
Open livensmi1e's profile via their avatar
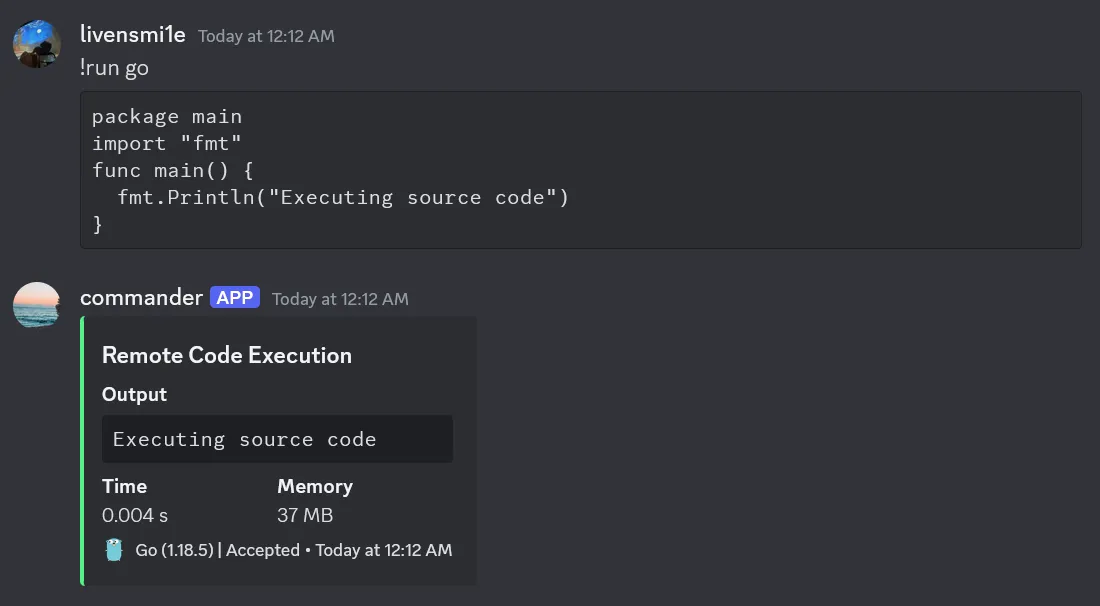point(36,44)
